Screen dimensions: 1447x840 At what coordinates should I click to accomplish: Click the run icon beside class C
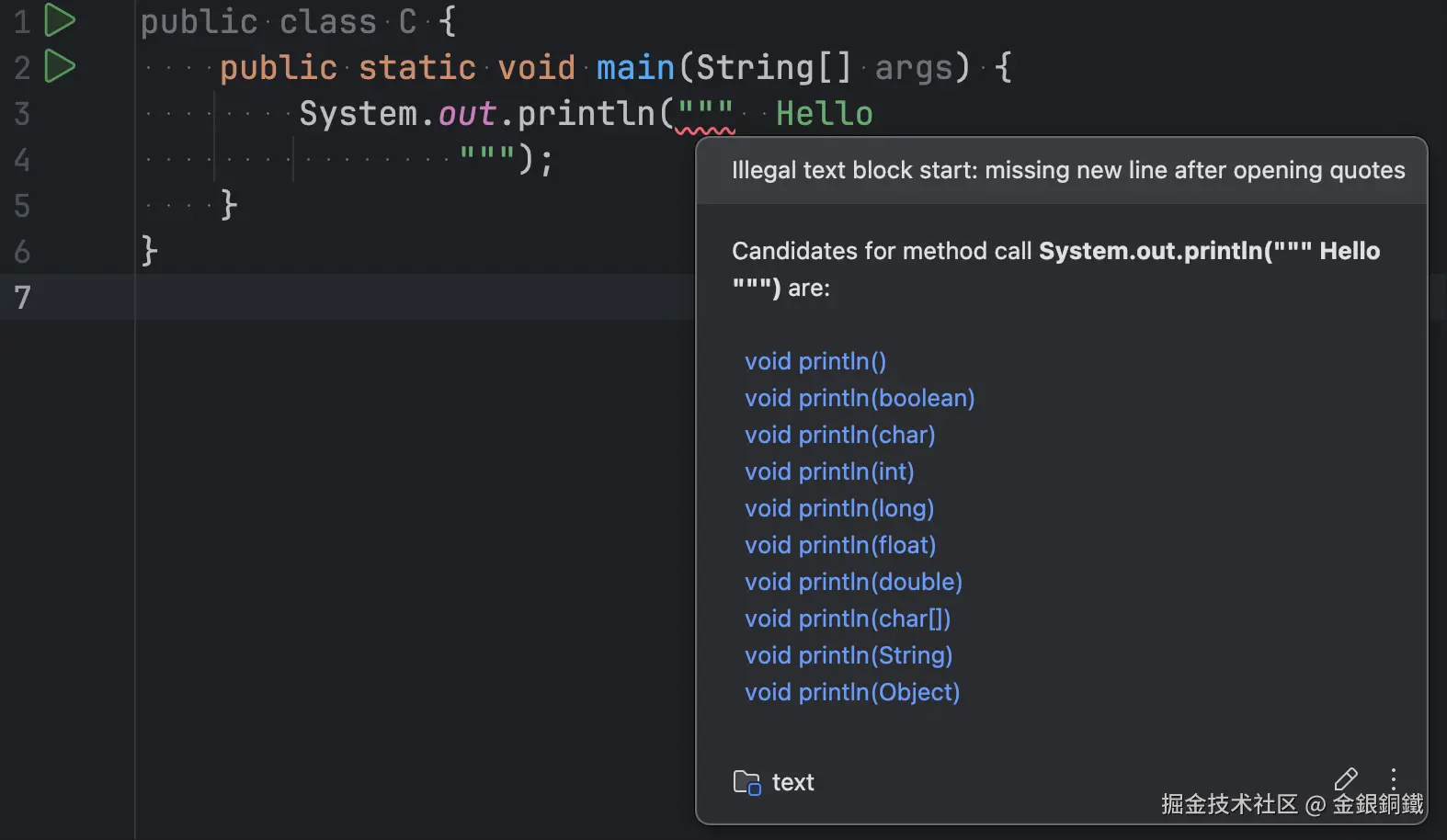60,20
